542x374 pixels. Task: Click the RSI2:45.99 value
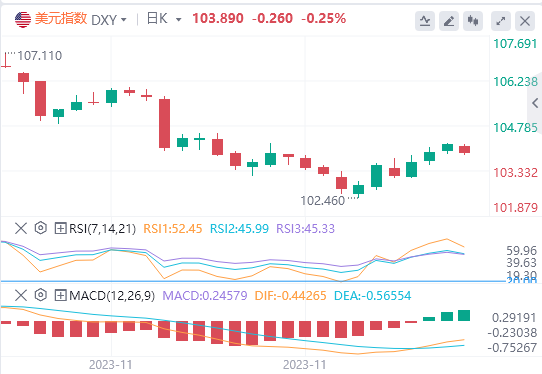[x=239, y=228]
